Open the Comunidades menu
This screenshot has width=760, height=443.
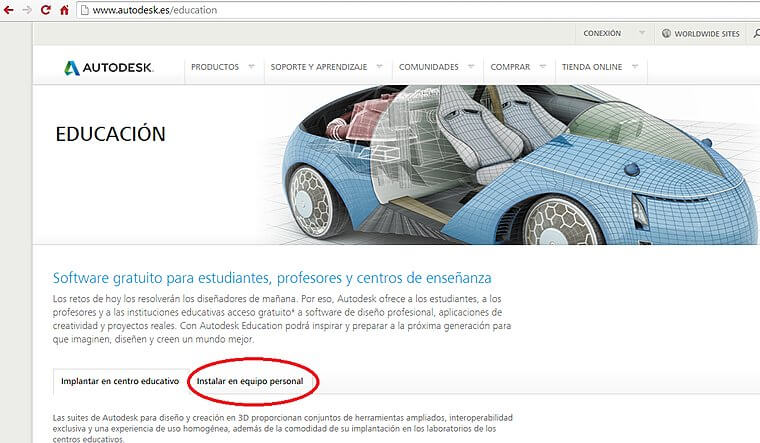pos(428,67)
